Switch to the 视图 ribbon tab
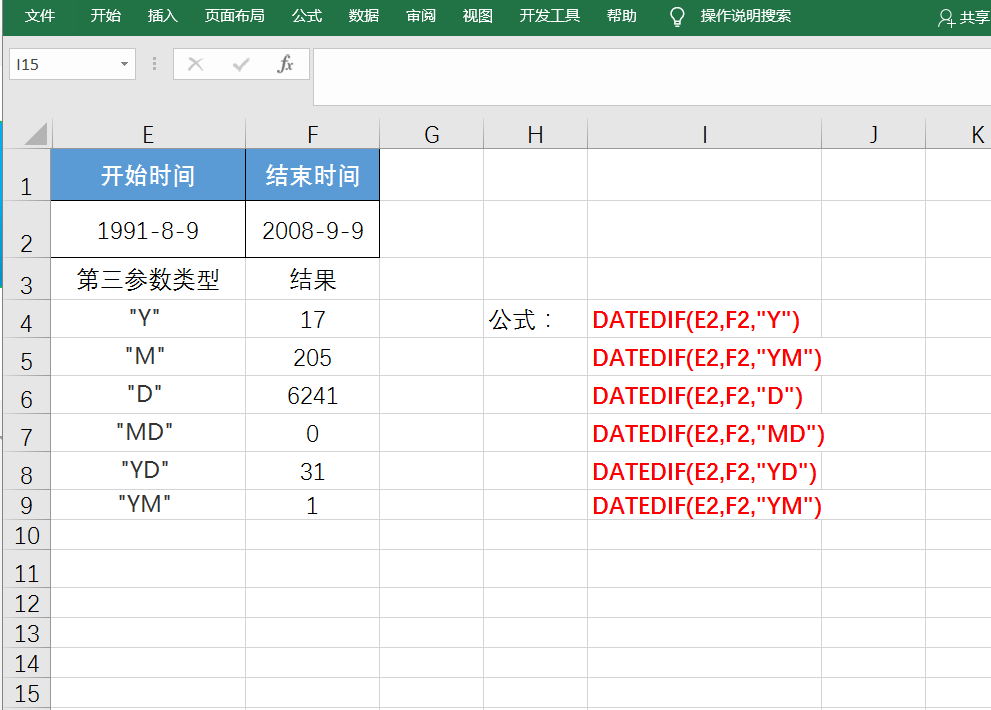 tap(478, 16)
